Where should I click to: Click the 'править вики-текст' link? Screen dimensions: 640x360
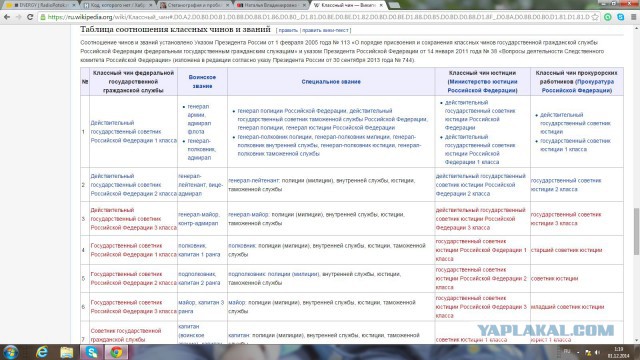point(325,30)
